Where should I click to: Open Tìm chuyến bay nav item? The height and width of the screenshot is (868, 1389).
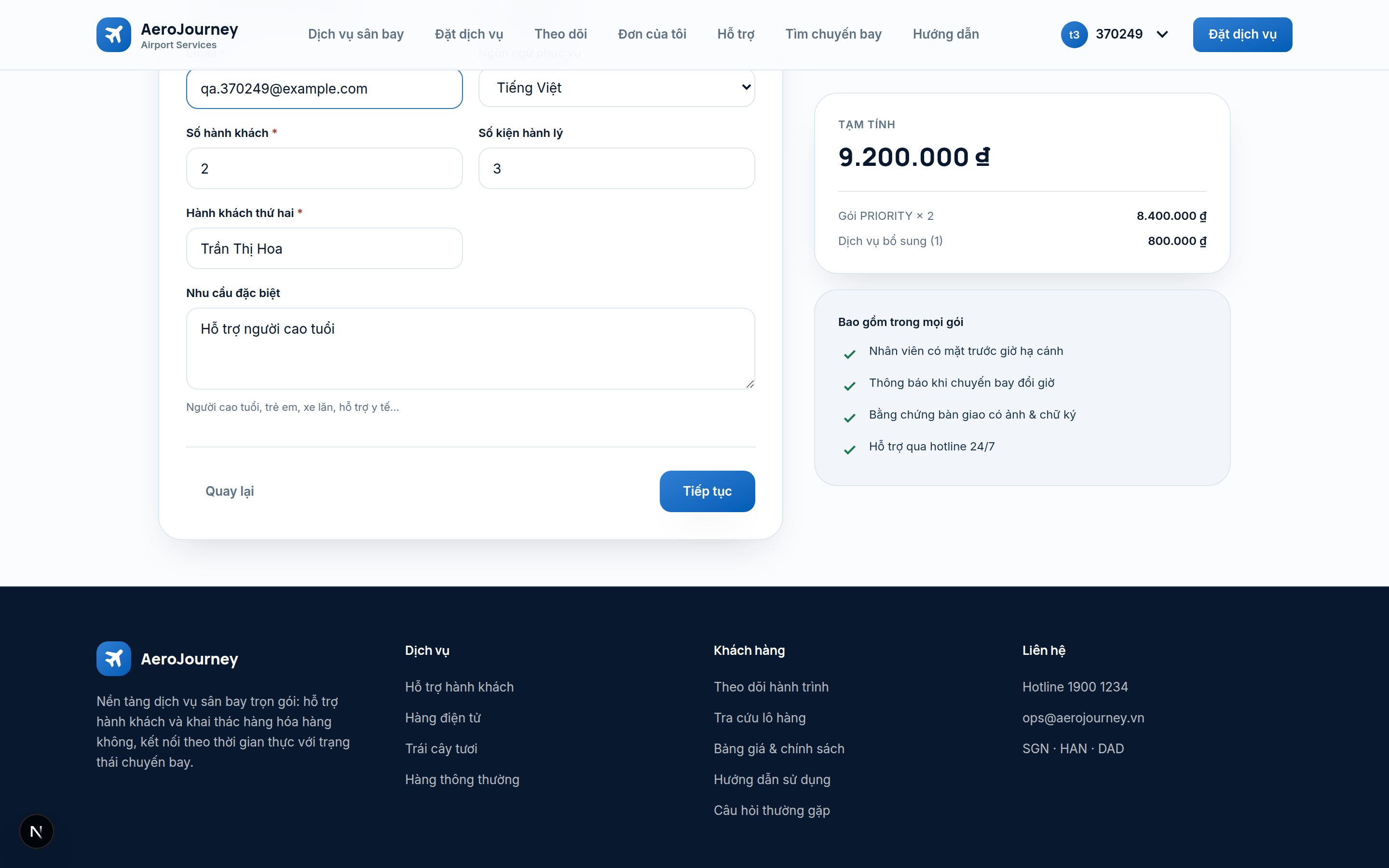pos(833,34)
